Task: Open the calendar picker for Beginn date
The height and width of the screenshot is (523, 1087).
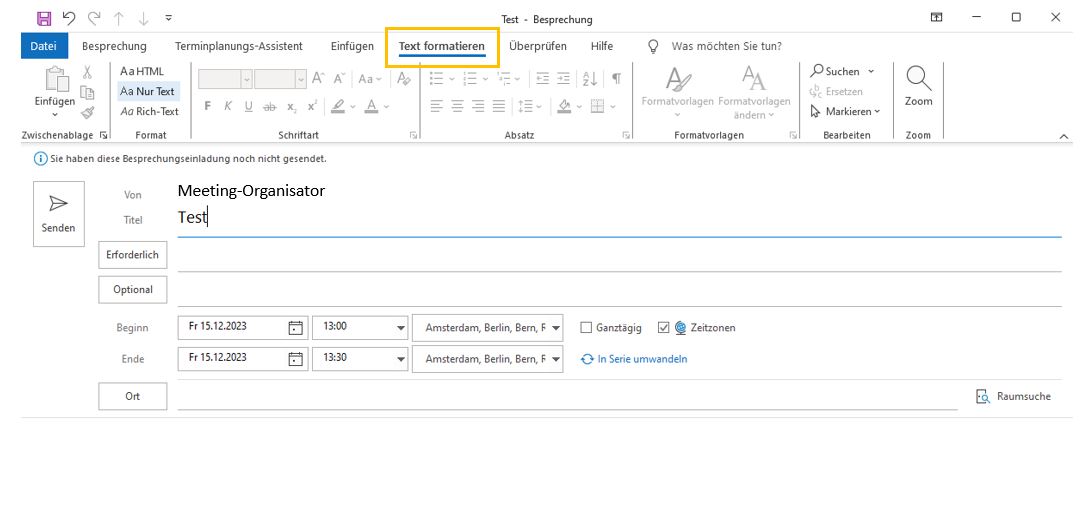Action: click(295, 328)
